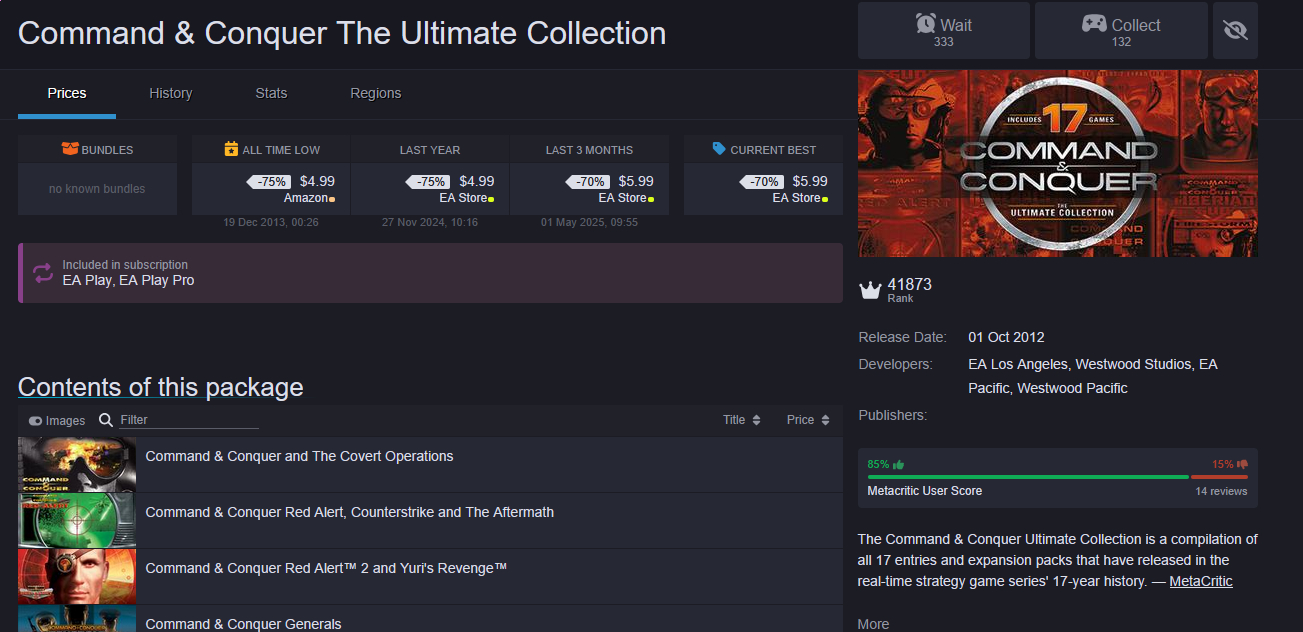Click The Covert Operations thumbnail image

click(77, 464)
